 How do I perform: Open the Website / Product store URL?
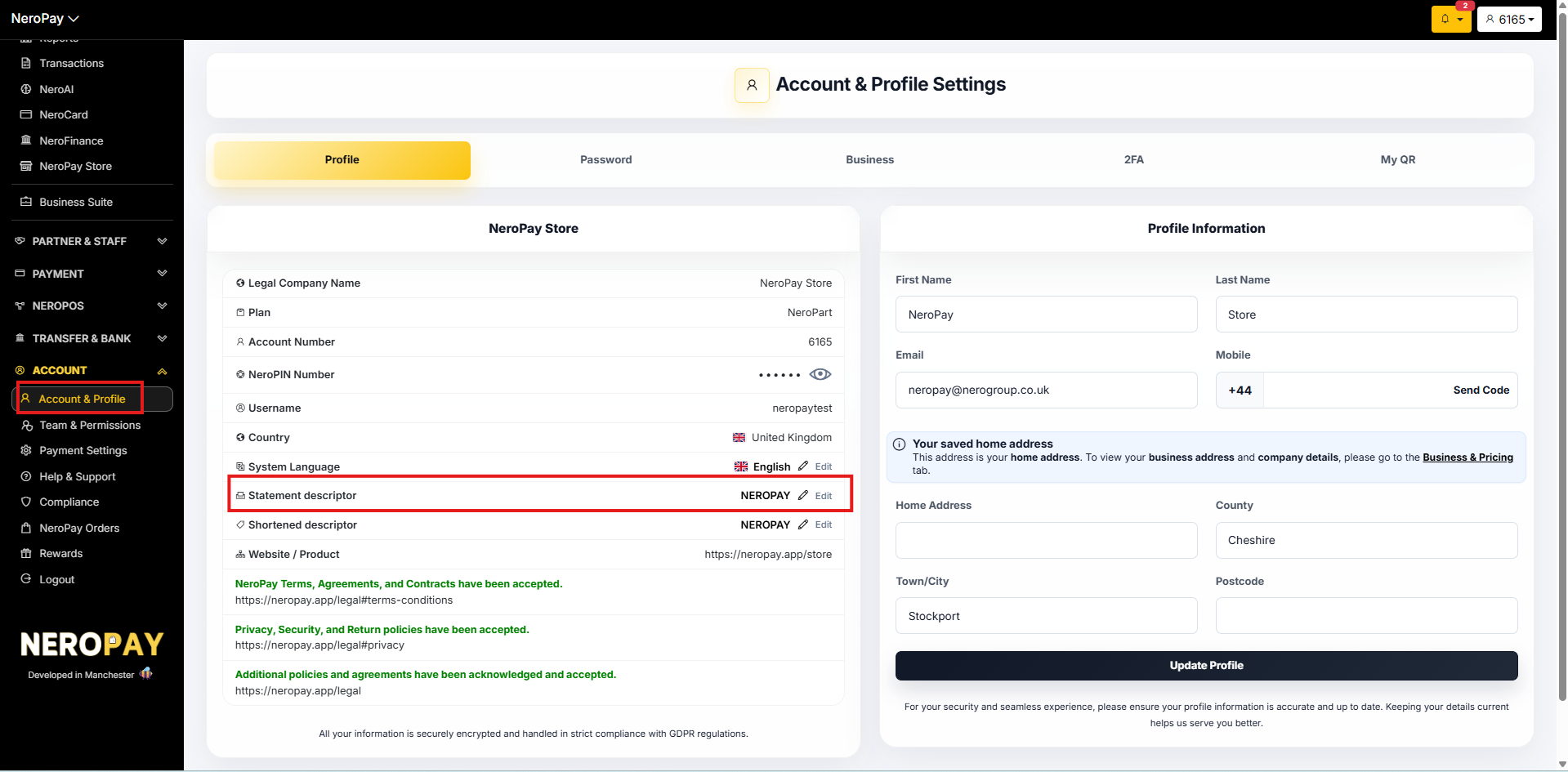pyautogui.click(x=768, y=555)
